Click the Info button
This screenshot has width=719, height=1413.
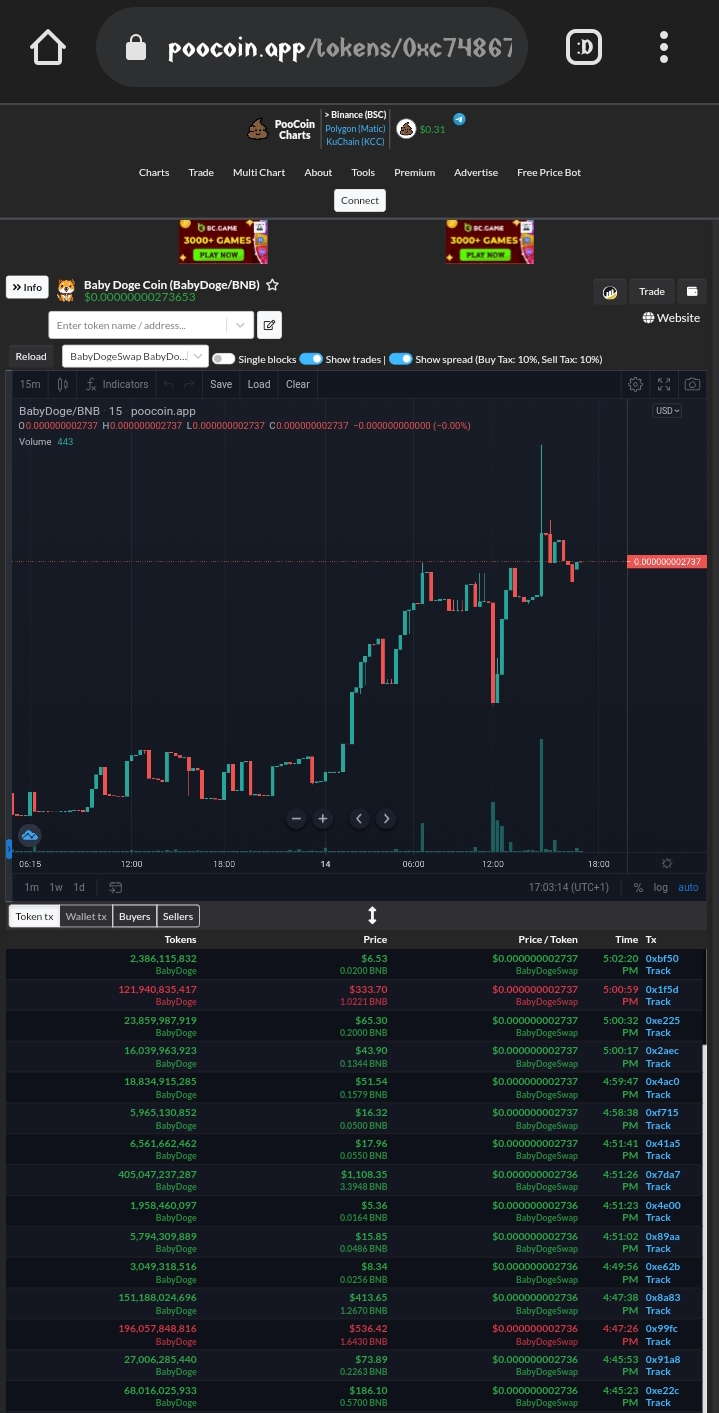point(27,287)
